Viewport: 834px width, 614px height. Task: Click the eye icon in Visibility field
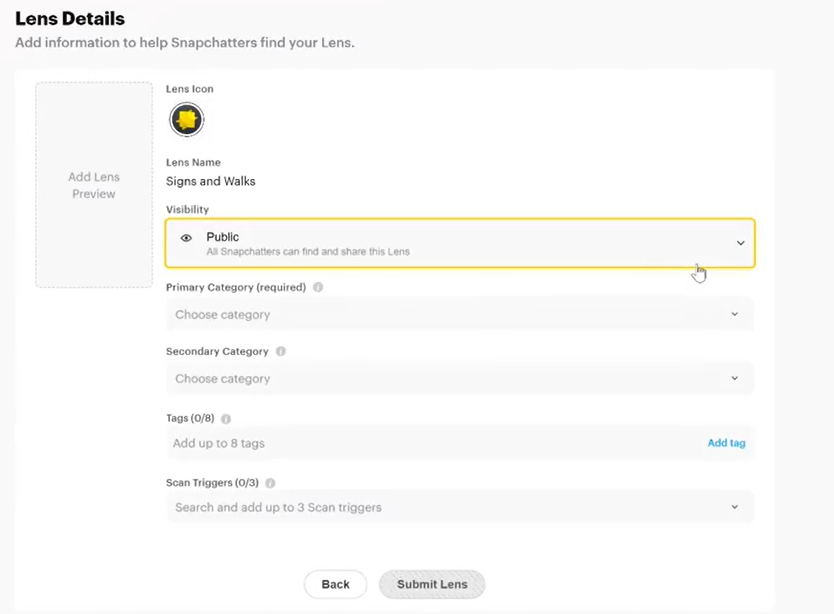tap(186, 238)
